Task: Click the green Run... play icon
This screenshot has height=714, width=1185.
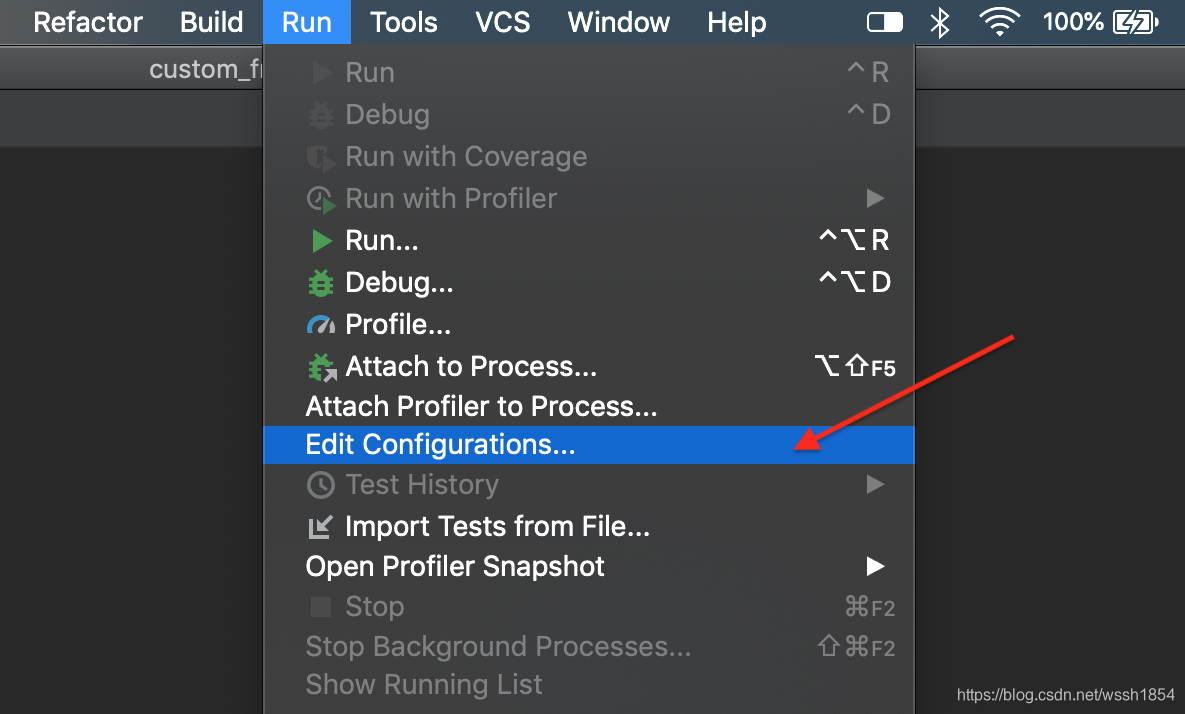Action: pyautogui.click(x=321, y=241)
